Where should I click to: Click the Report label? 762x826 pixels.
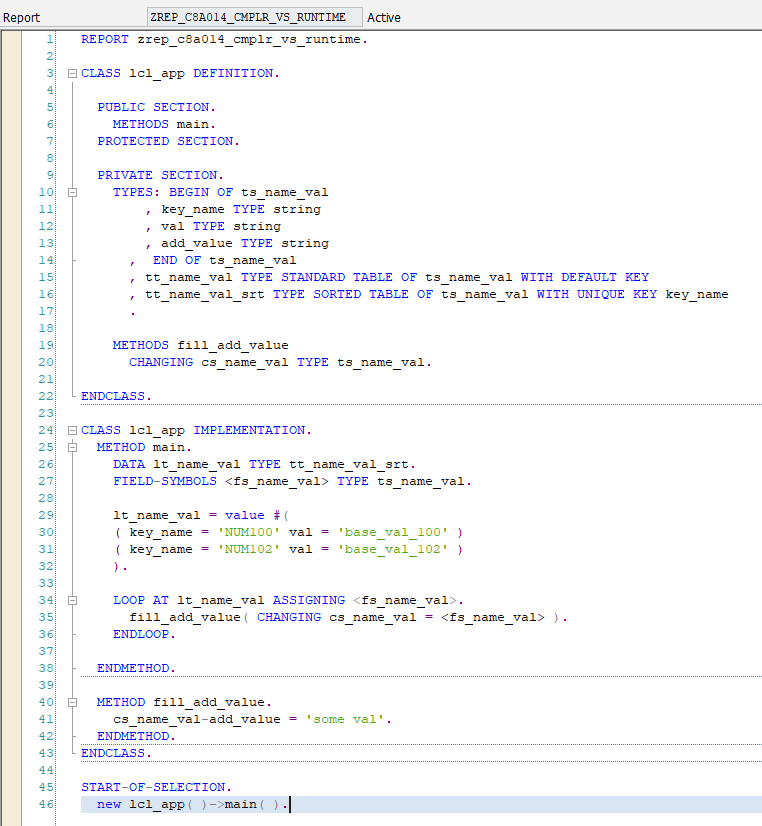[x=21, y=17]
